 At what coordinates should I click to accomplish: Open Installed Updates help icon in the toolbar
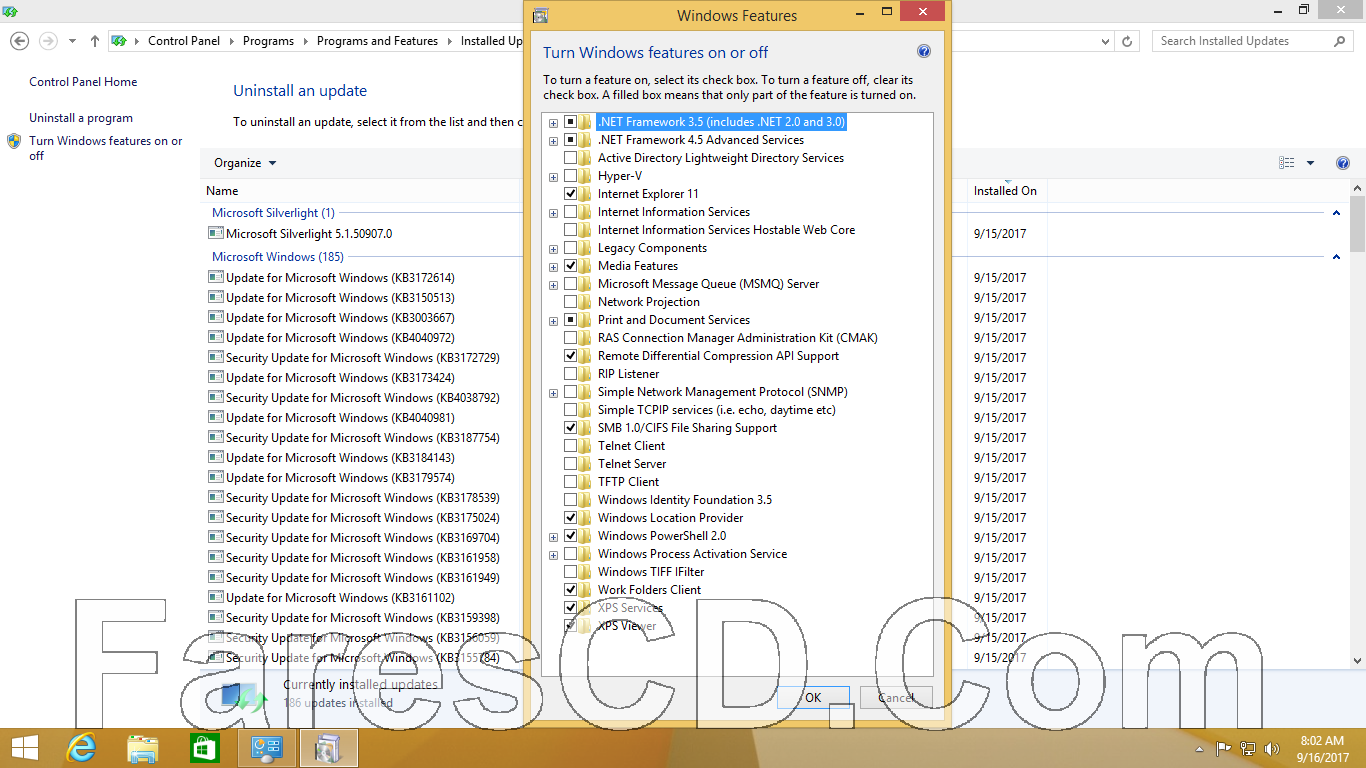point(1343,163)
